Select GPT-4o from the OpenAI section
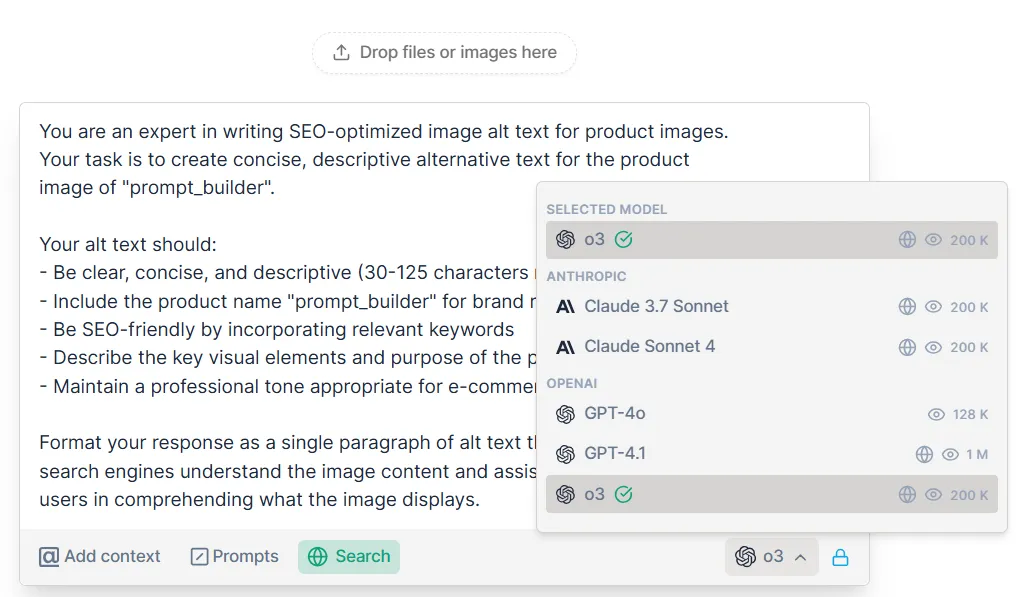1030x597 pixels. click(x=615, y=414)
